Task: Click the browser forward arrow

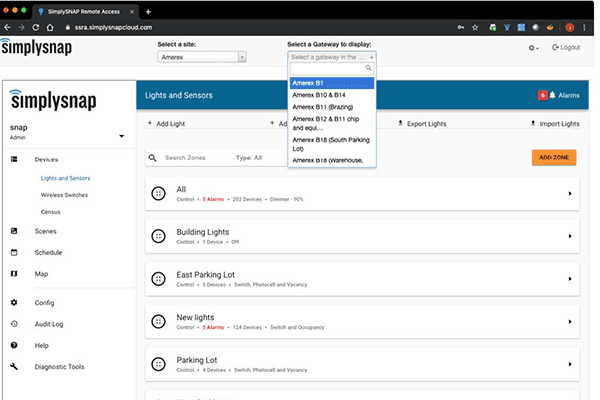Action: pos(21,28)
